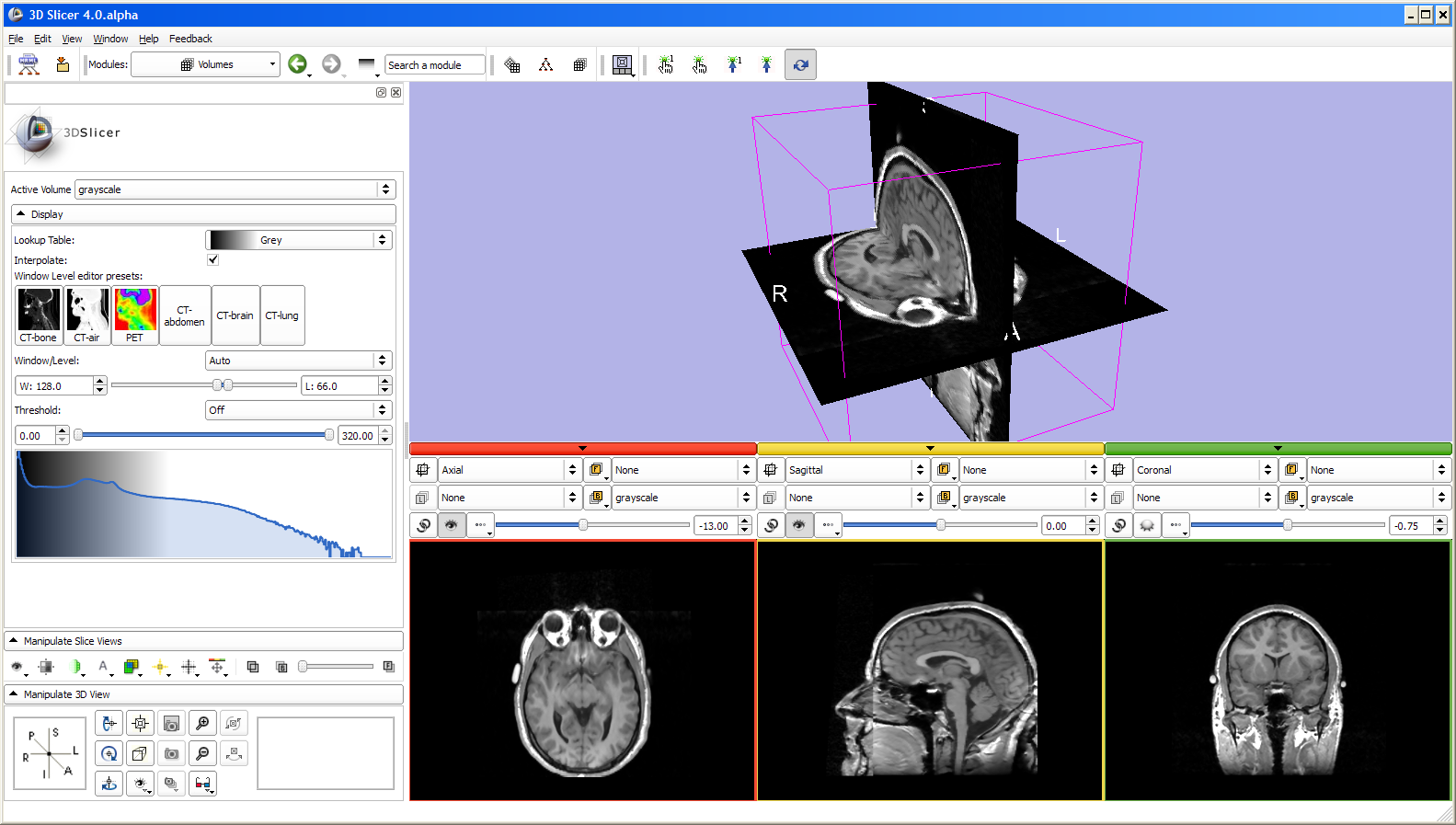Viewport: 1456px width, 825px height.
Task: Click the zoom out magnifier for 3D view
Action: point(202,754)
